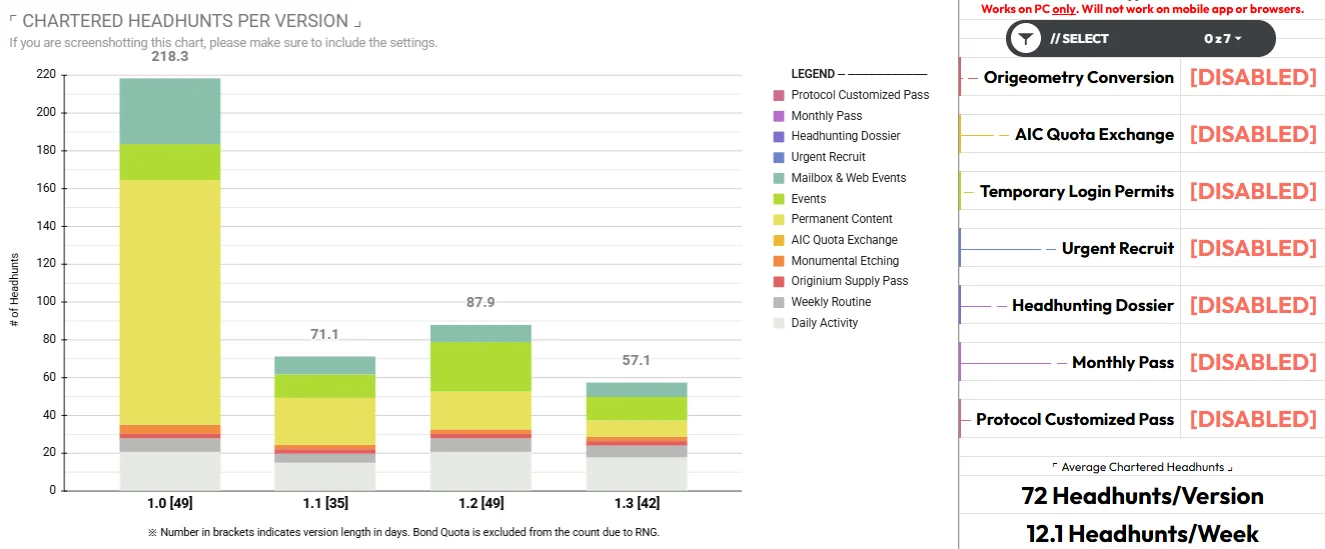Screen dimensions: 1325x549
Task: Click the green Events segment of bar 1.2
Action: coord(481,366)
